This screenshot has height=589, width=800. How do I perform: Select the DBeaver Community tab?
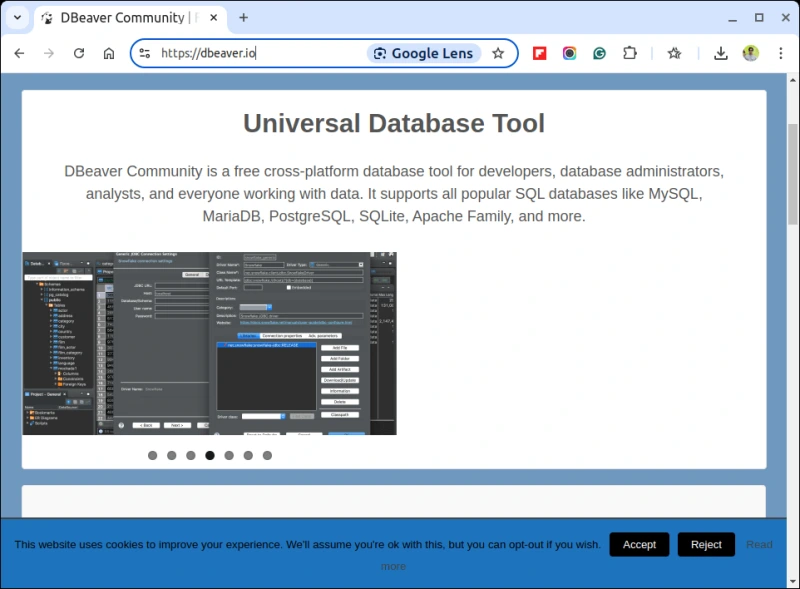tap(122, 17)
